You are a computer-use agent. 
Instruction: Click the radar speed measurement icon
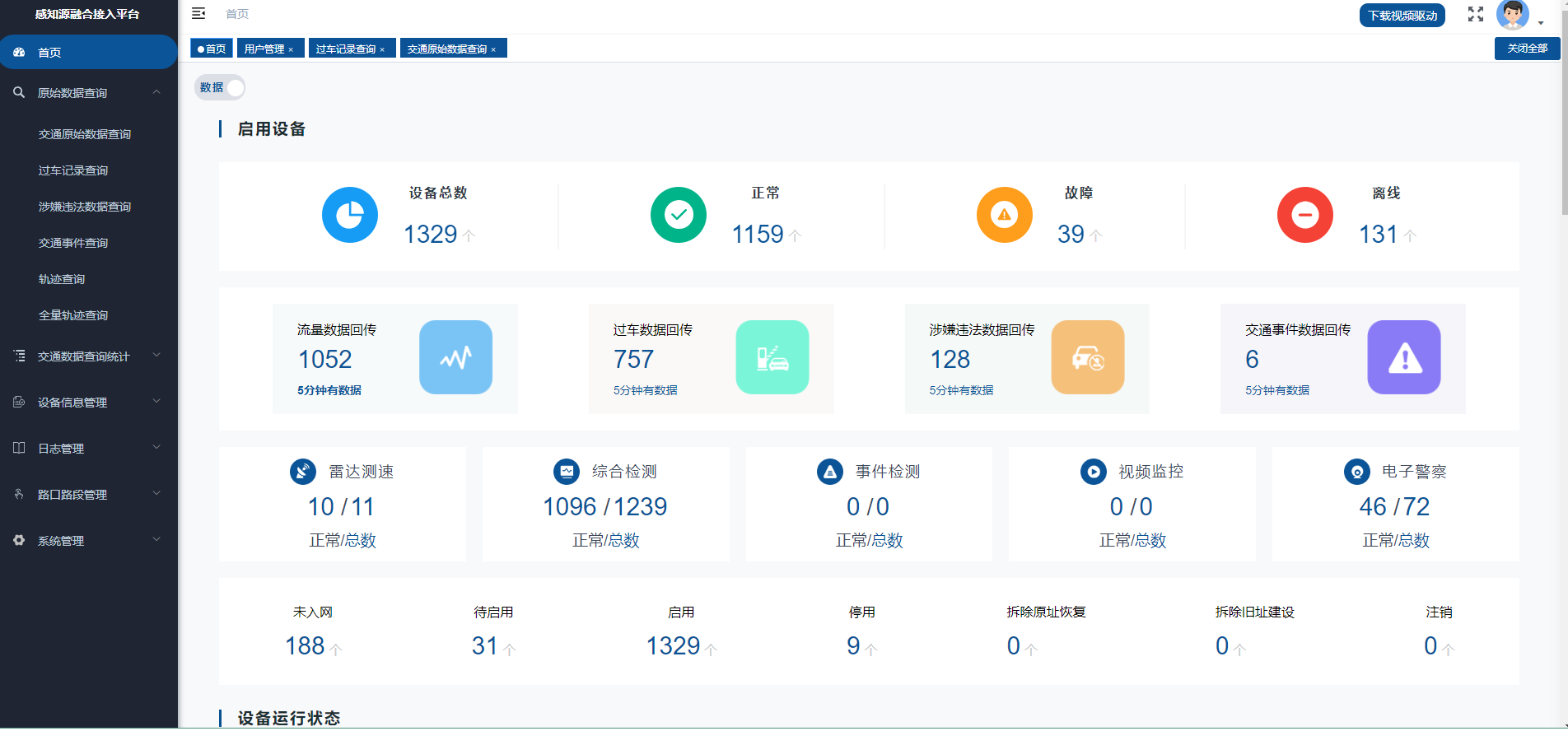[303, 472]
